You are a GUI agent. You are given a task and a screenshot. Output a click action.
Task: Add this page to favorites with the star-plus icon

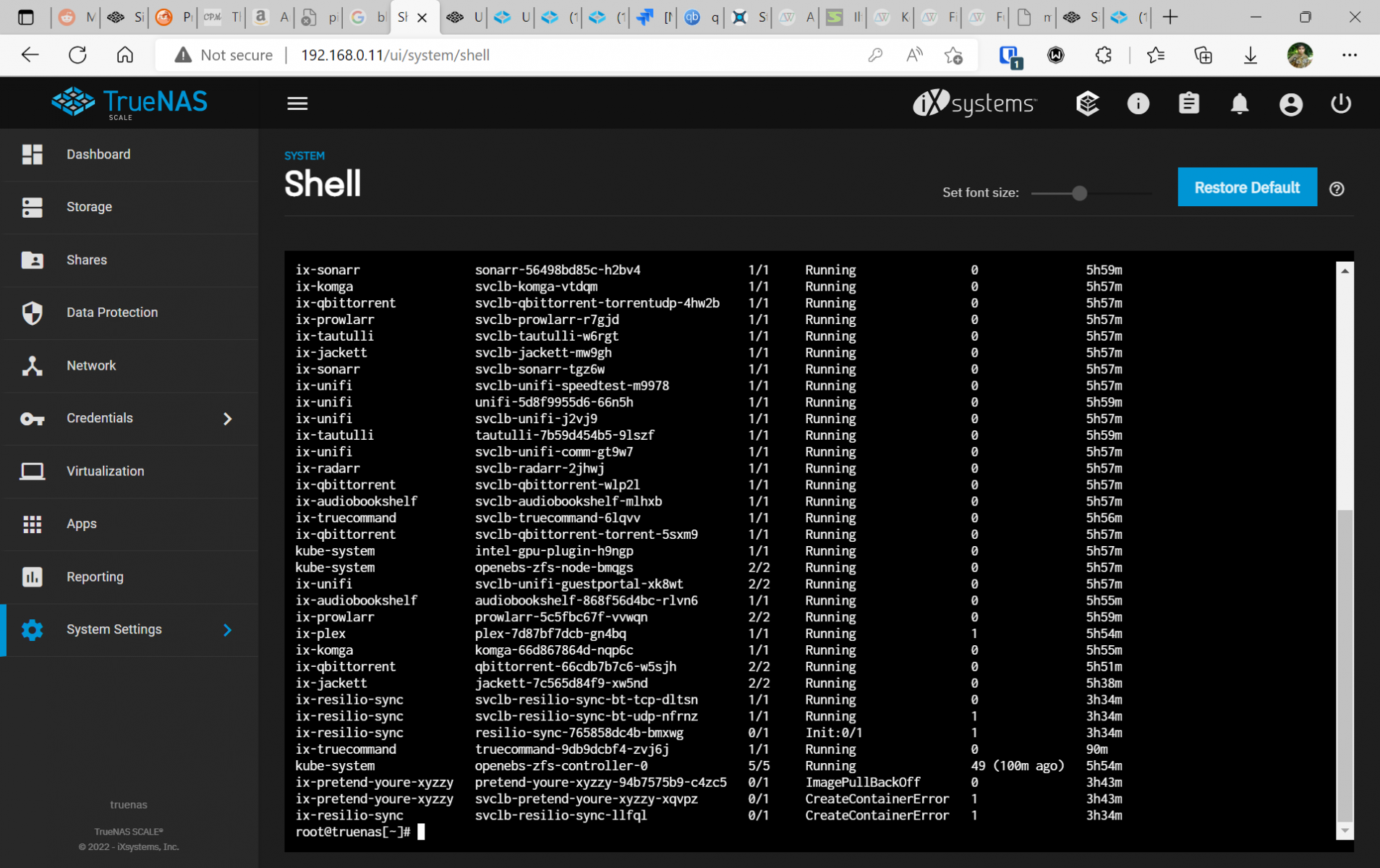coord(953,55)
